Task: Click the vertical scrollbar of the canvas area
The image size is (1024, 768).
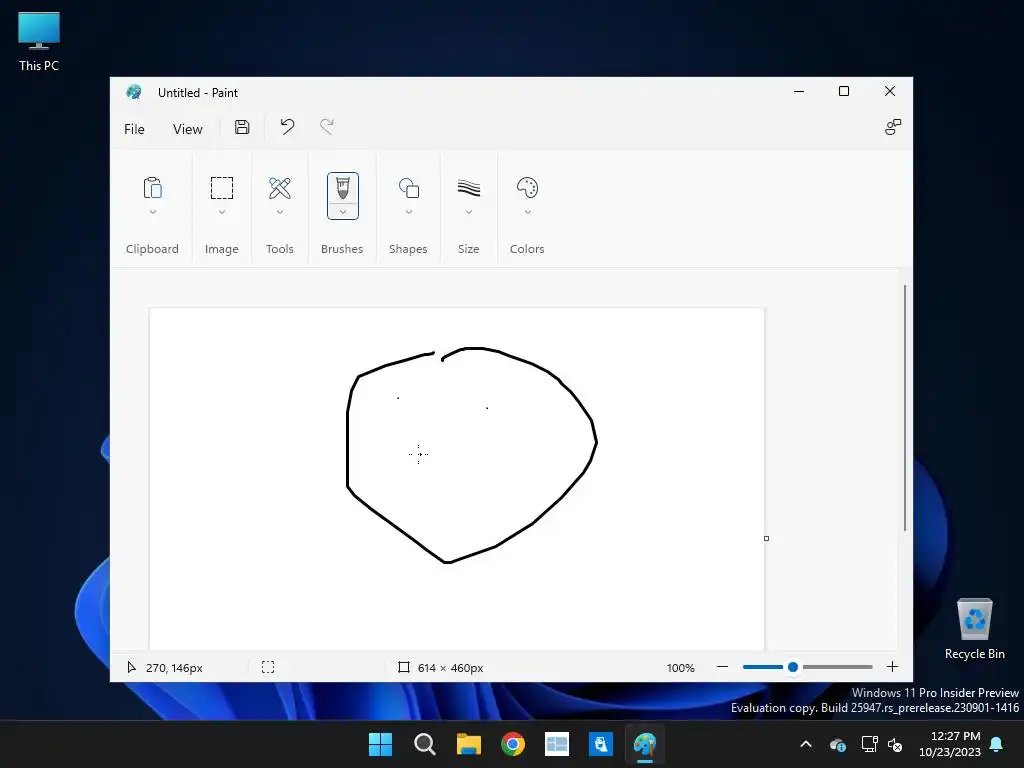Action: [904, 408]
